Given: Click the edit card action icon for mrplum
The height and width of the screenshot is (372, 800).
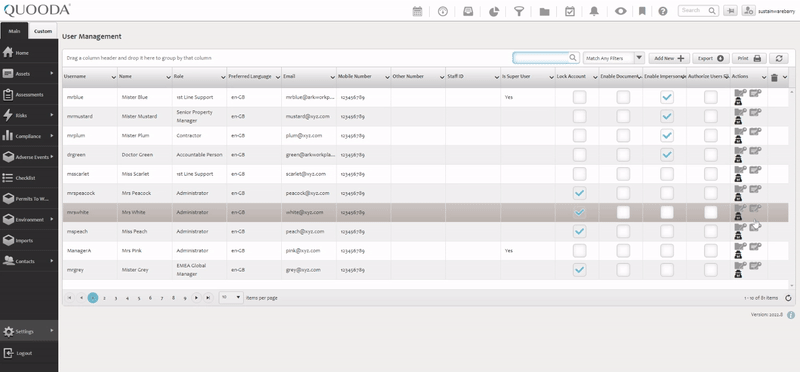Looking at the screenshot, I should [x=755, y=131].
